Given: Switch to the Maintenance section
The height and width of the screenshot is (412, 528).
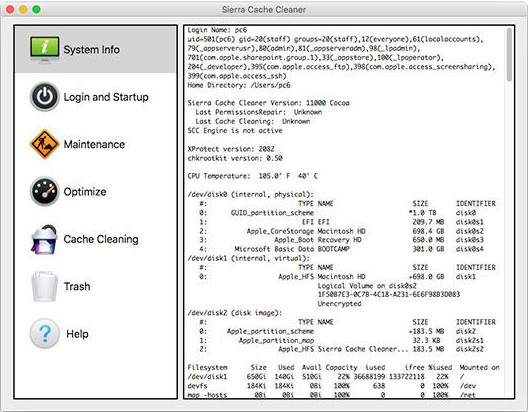Looking at the screenshot, I should coord(94,144).
